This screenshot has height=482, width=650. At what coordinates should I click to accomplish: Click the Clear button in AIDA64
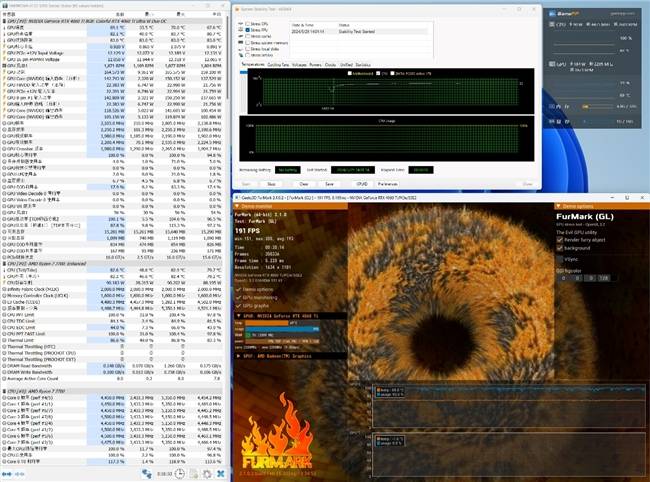[303, 184]
